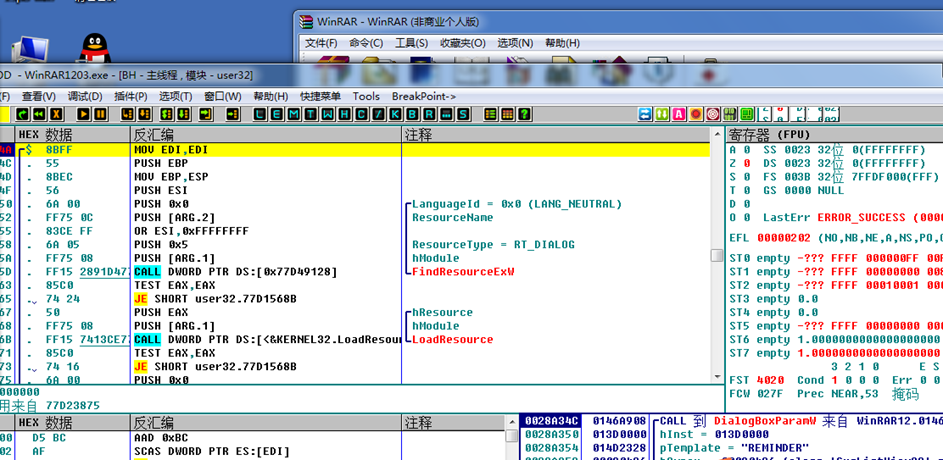This screenshot has height=460, width=943.
Task: Click disassembly scrollbar down arrow
Action: [x=716, y=376]
